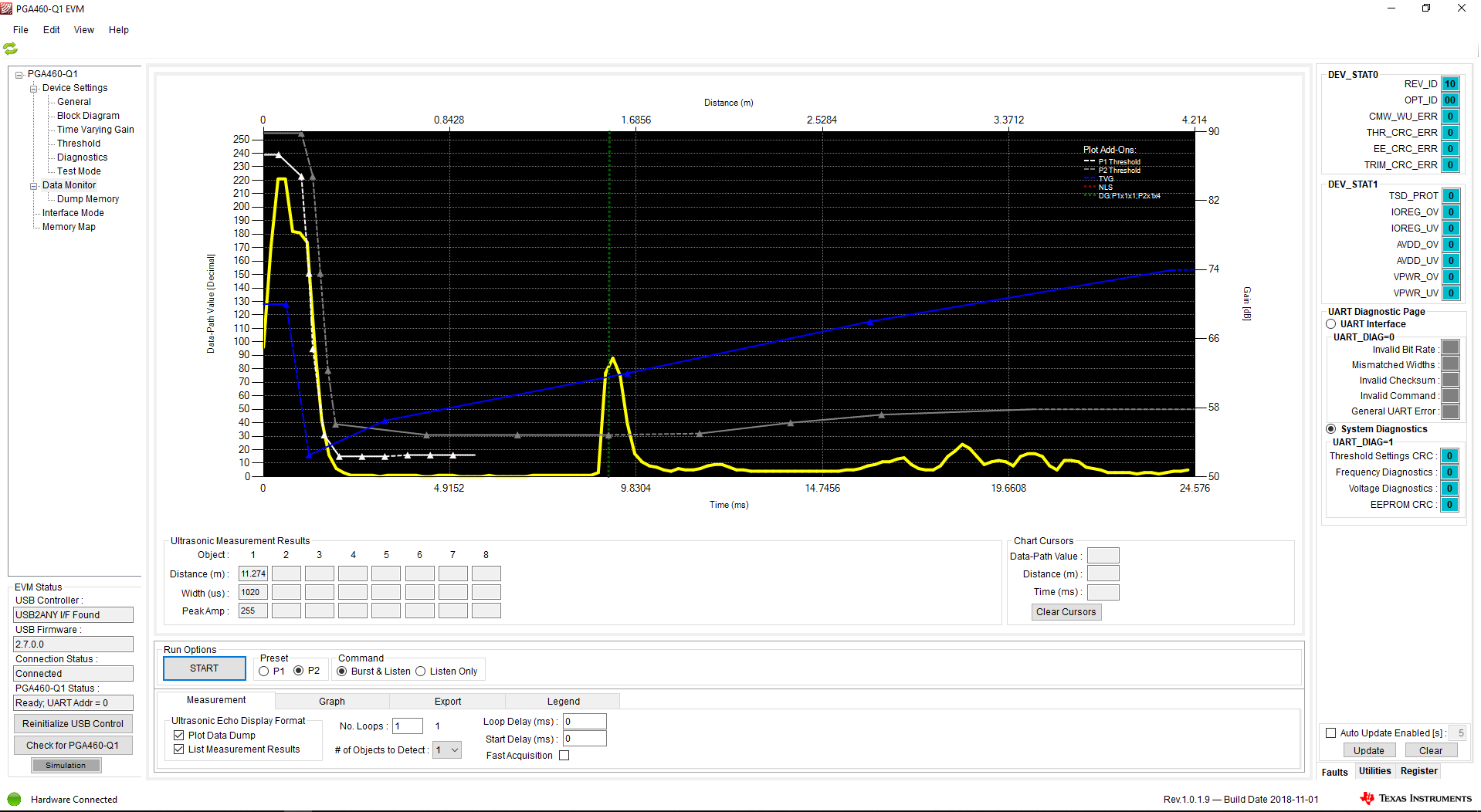This screenshot has width=1481, height=812.
Task: Toggle List Measurement Results checkbox
Action: [x=178, y=749]
